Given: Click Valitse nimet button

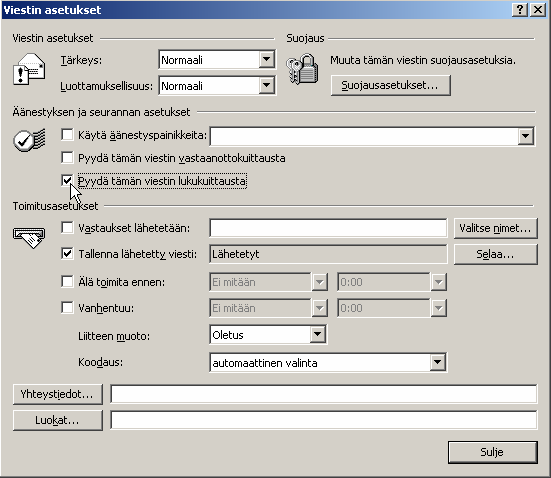Looking at the screenshot, I should 495,228.
